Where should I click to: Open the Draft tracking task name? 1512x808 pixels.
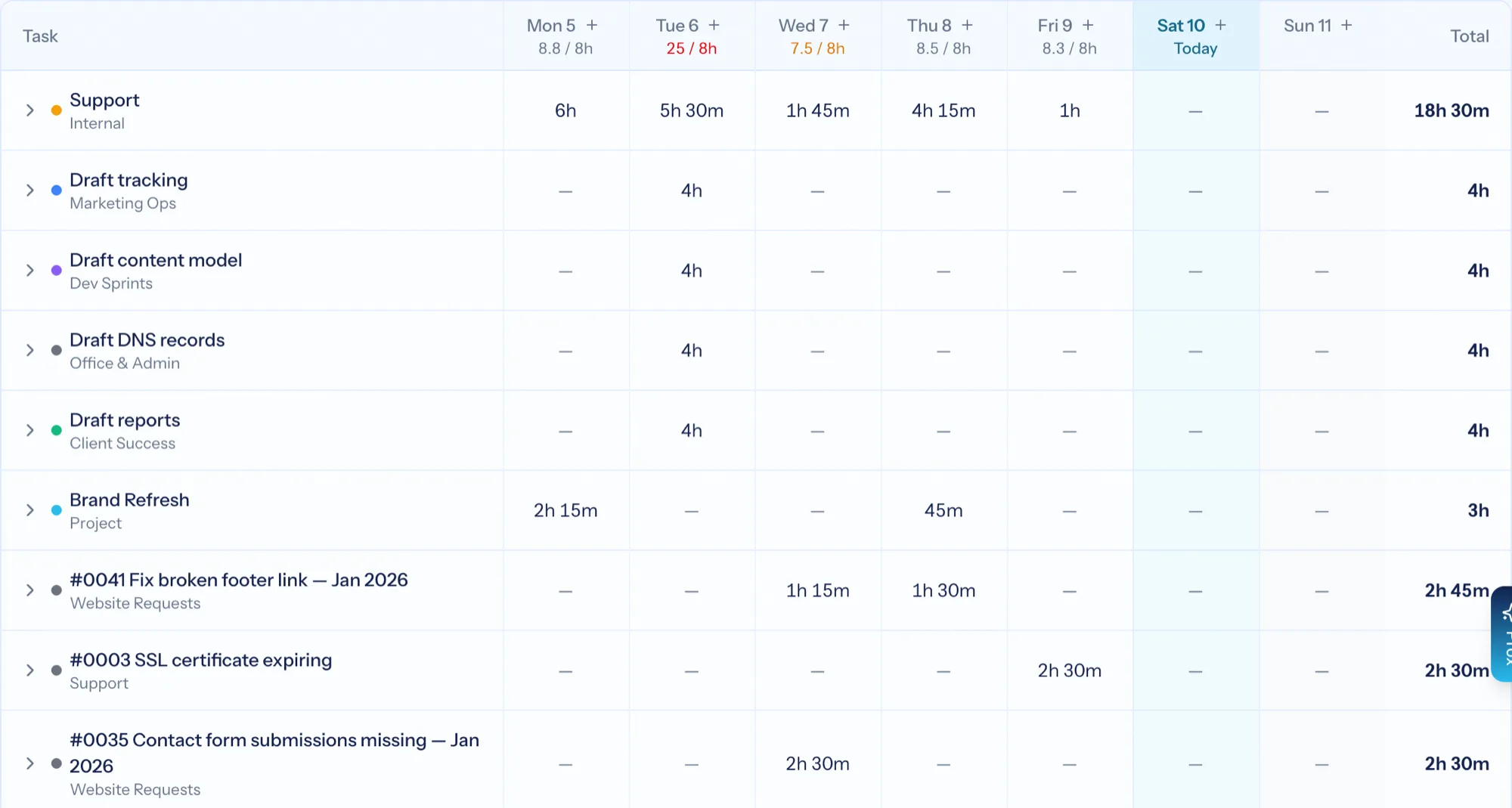click(129, 180)
